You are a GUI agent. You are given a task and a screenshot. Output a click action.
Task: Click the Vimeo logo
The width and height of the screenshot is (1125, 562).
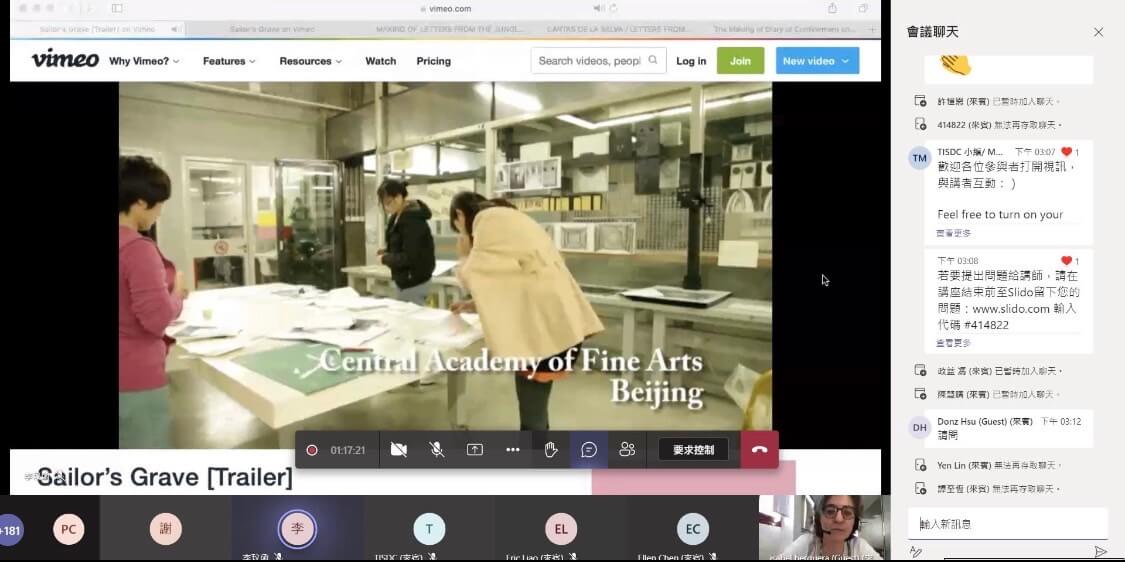tap(65, 60)
